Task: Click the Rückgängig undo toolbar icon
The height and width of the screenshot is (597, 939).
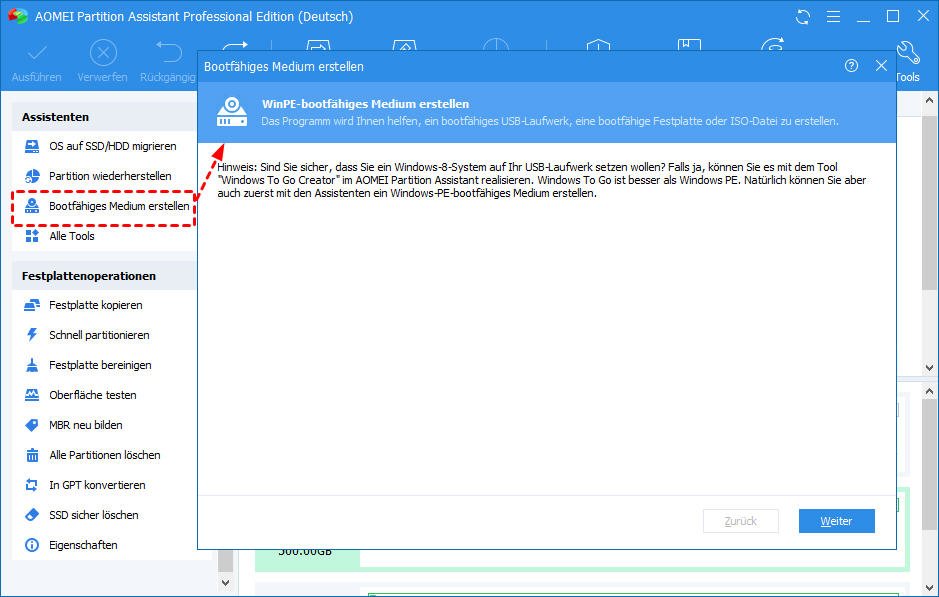Action: pyautogui.click(x=168, y=52)
